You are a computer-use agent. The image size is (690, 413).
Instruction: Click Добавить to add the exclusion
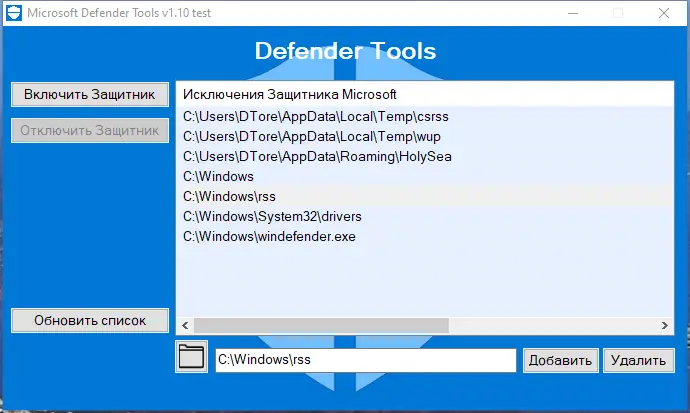pyautogui.click(x=560, y=361)
